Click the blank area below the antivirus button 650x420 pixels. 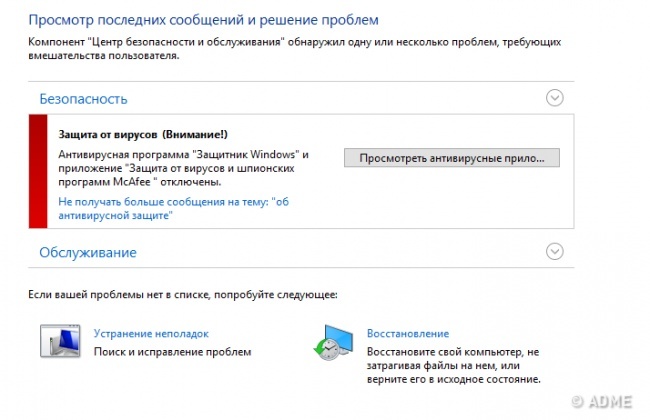point(451,200)
